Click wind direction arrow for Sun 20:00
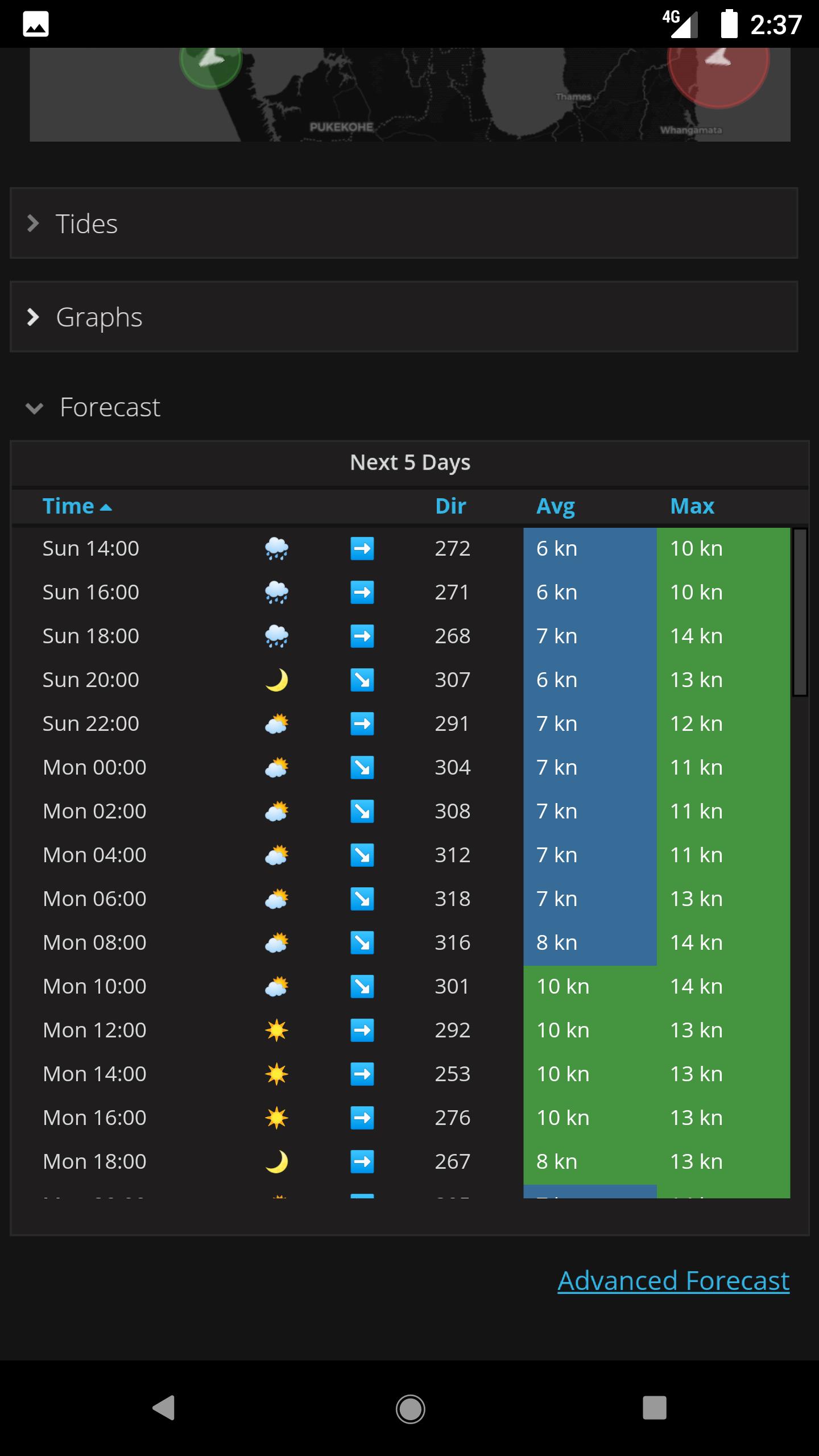Screen dimensions: 819x1456 coord(362,680)
